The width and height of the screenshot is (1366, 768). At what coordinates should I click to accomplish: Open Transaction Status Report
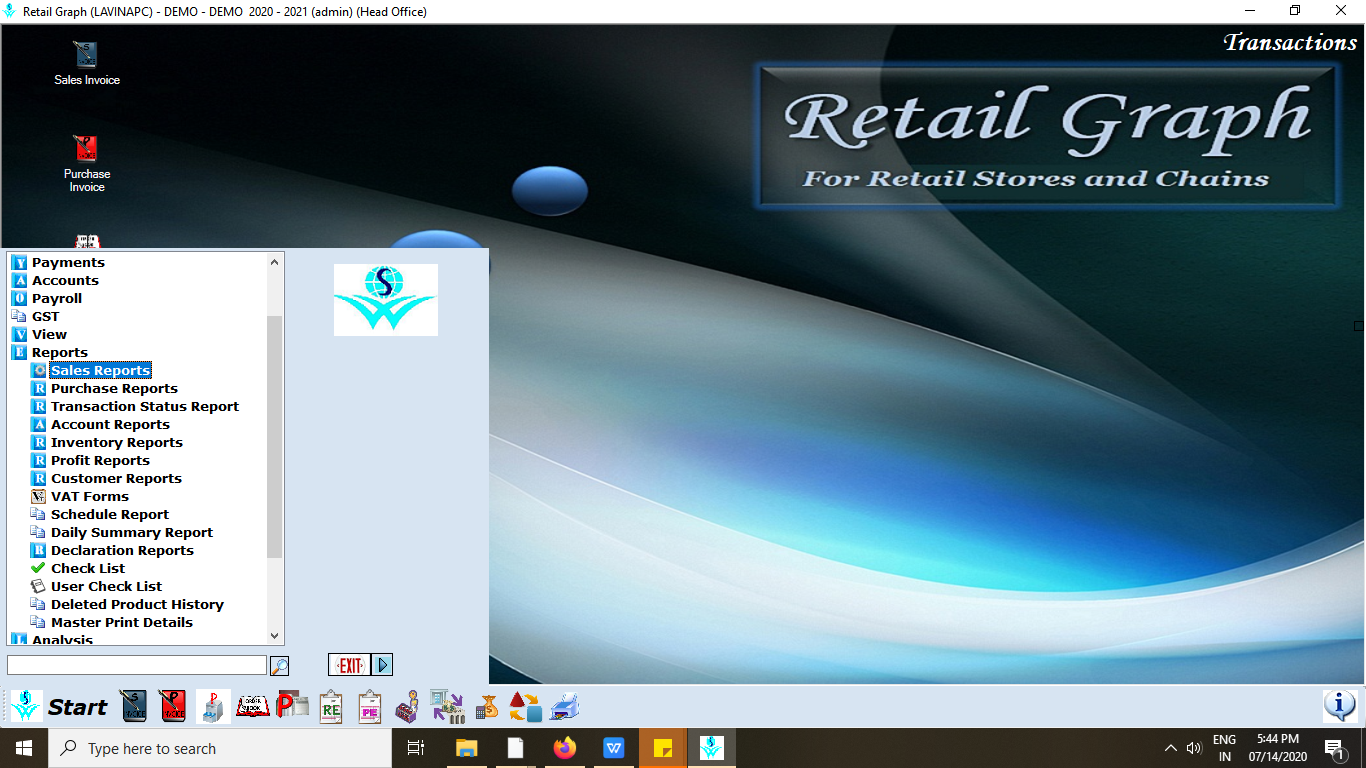[145, 406]
